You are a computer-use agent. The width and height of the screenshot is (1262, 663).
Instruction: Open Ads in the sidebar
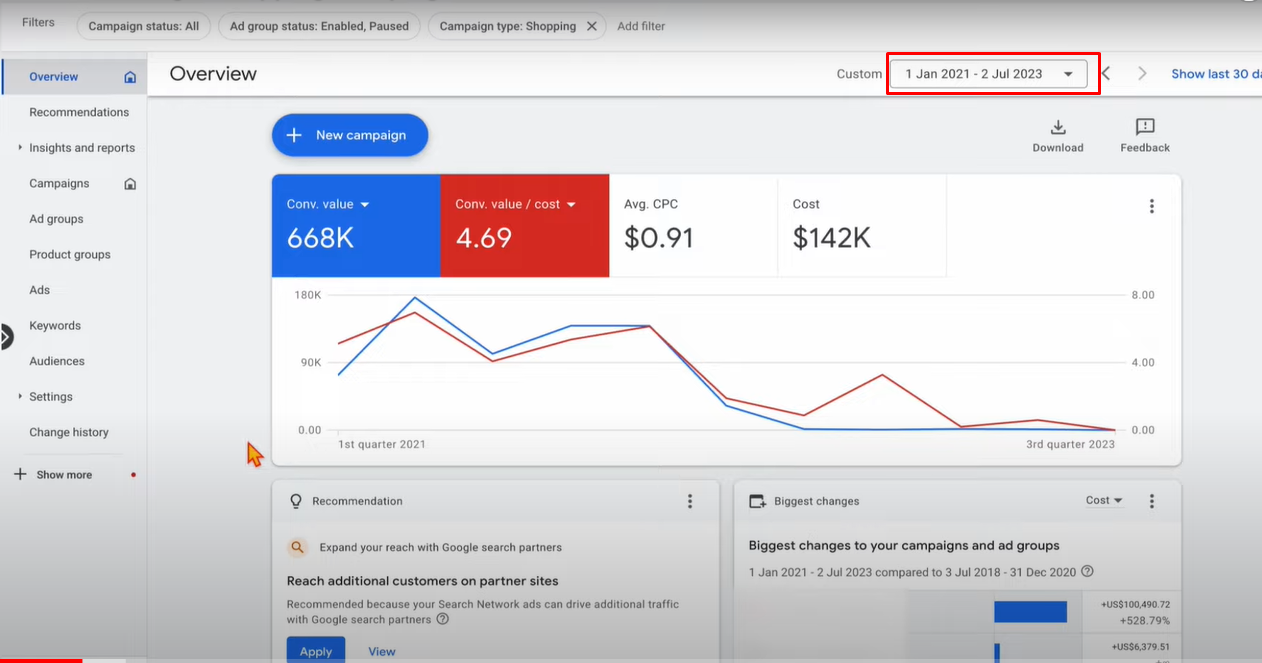click(39, 290)
